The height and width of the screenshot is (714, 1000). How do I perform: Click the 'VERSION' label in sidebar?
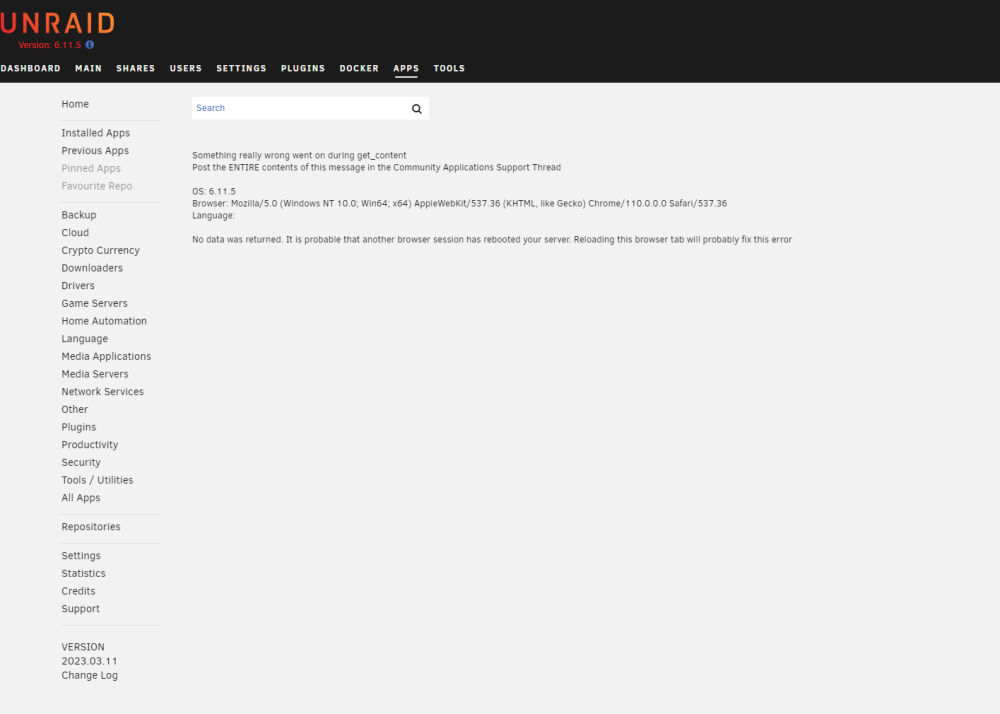click(83, 647)
